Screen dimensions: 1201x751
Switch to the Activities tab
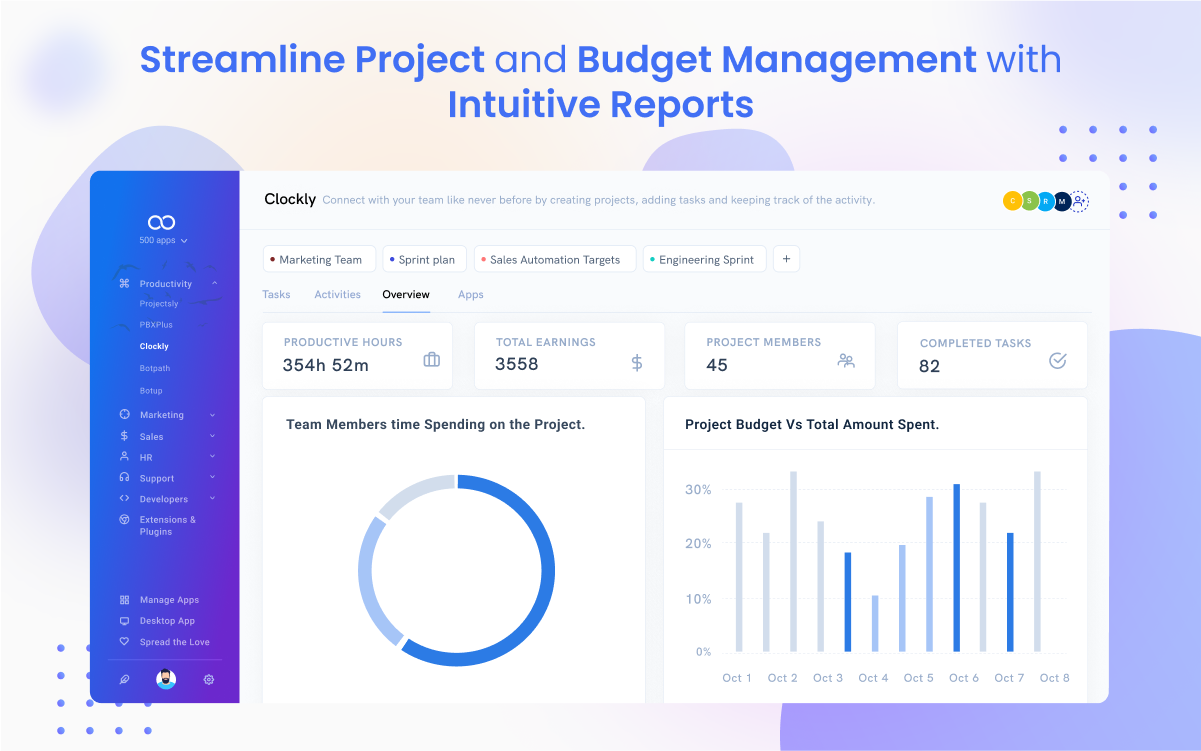click(337, 295)
